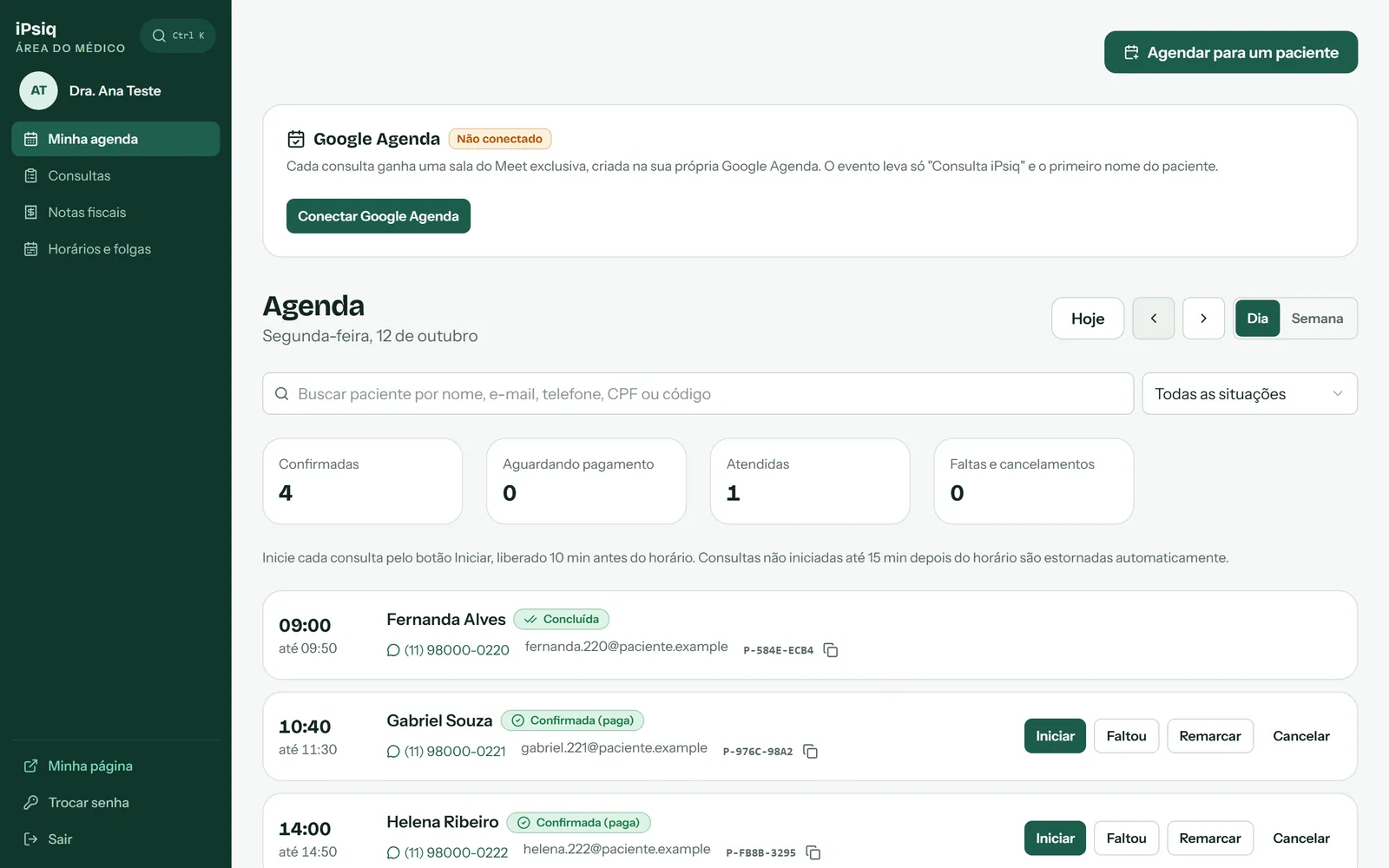This screenshot has height=868, width=1389.
Task: Click the Concluída badge for Fernanda Alves
Action: coord(562,619)
